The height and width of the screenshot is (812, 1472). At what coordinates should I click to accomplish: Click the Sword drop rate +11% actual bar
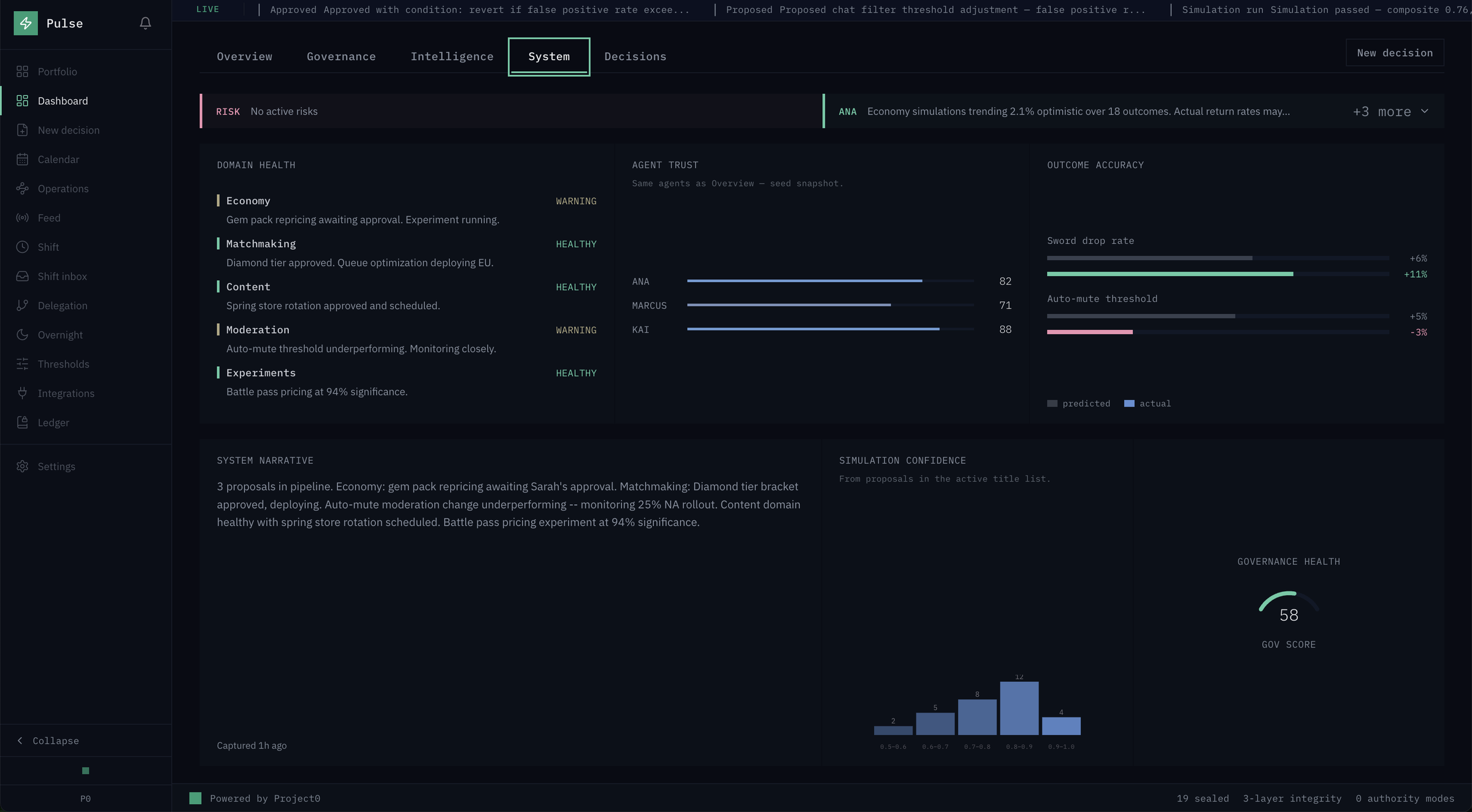pos(1170,274)
